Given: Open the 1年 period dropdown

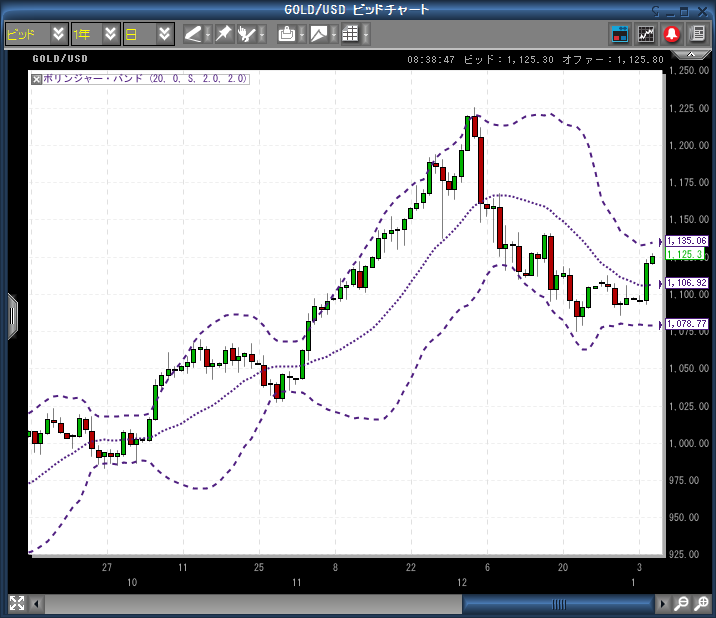Looking at the screenshot, I should tap(111, 34).
